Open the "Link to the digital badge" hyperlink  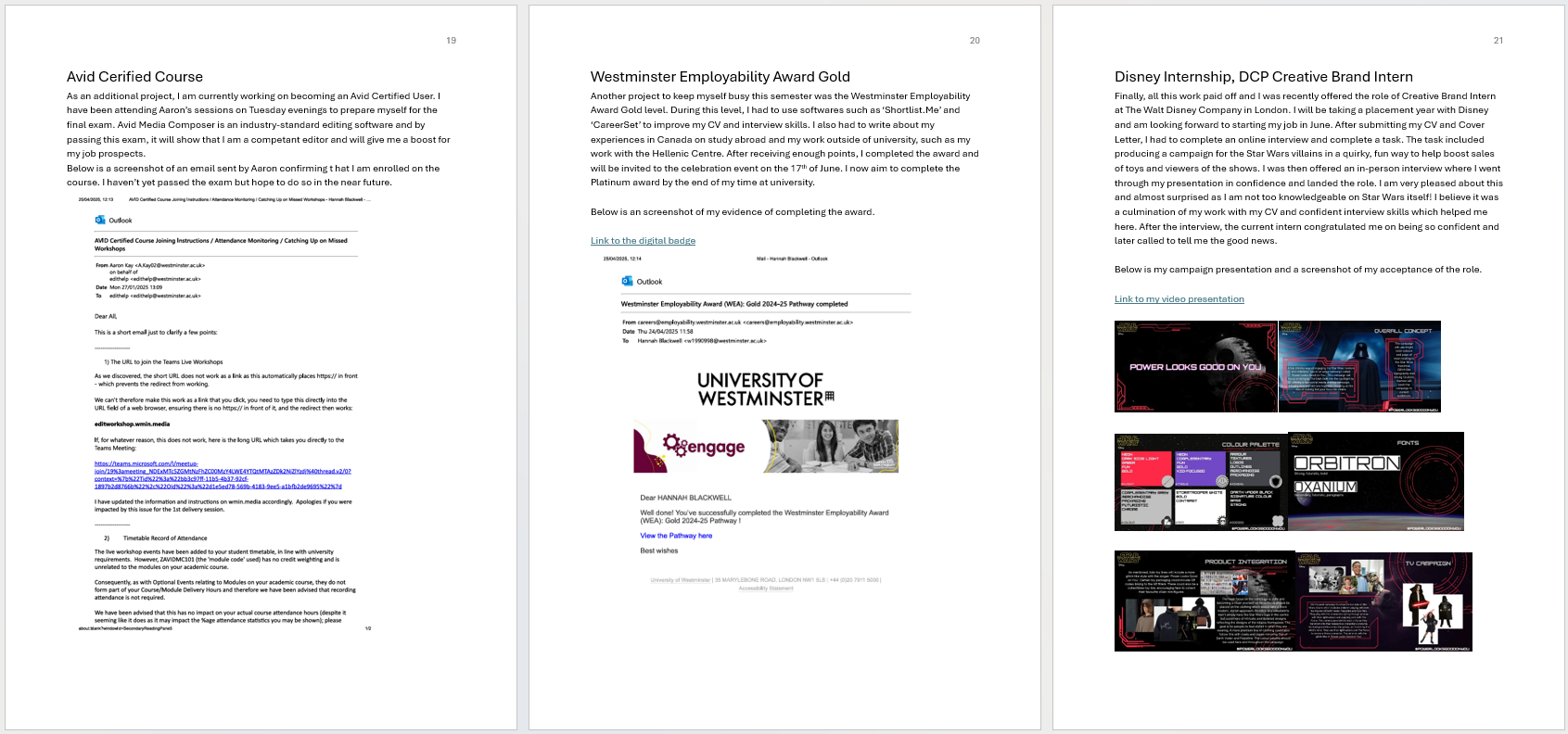point(643,241)
